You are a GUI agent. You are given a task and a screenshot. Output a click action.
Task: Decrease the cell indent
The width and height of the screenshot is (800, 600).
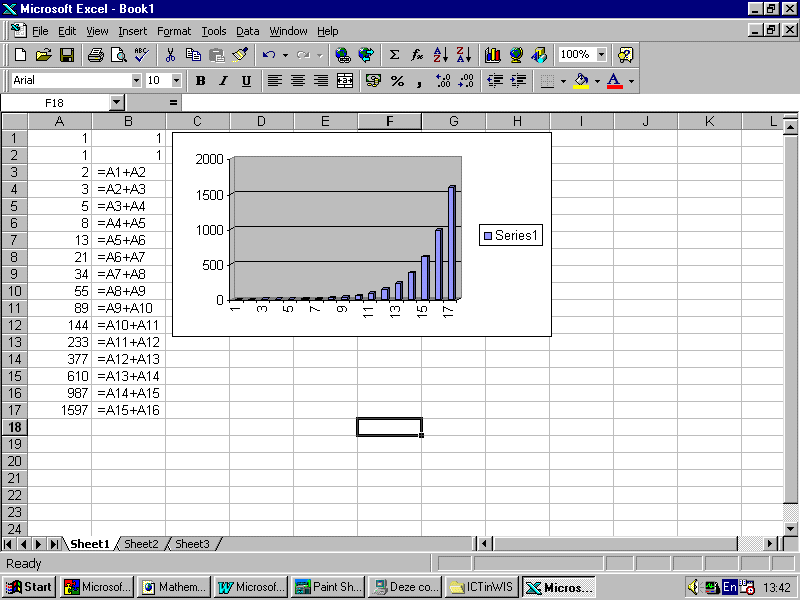pos(495,81)
